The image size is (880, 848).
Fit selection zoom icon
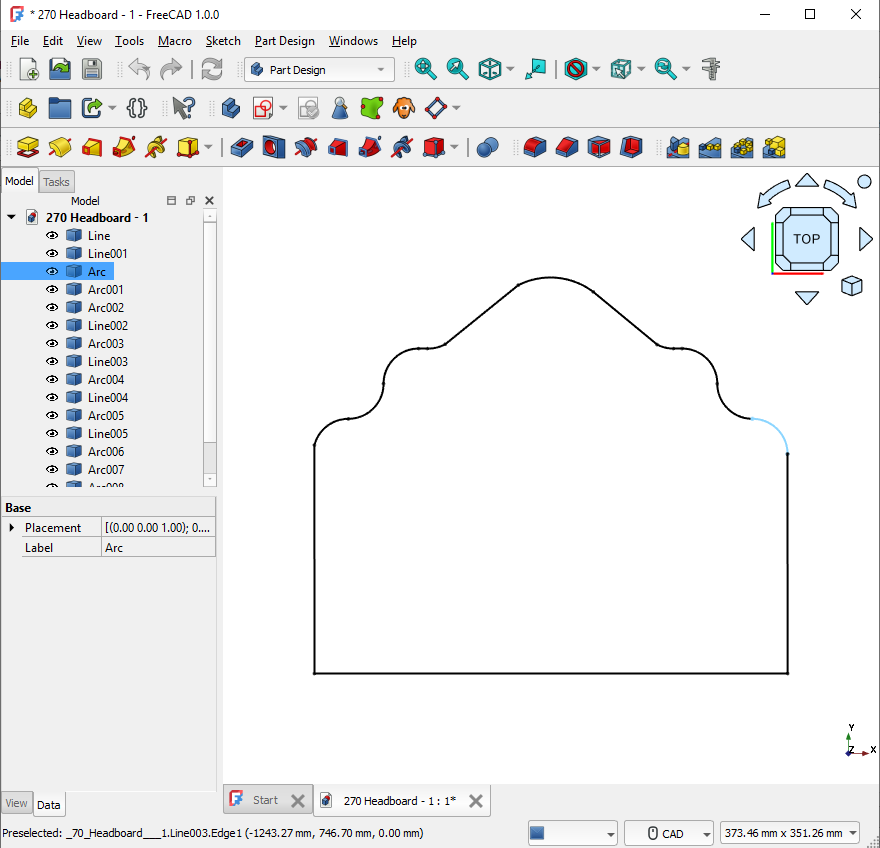(x=457, y=69)
